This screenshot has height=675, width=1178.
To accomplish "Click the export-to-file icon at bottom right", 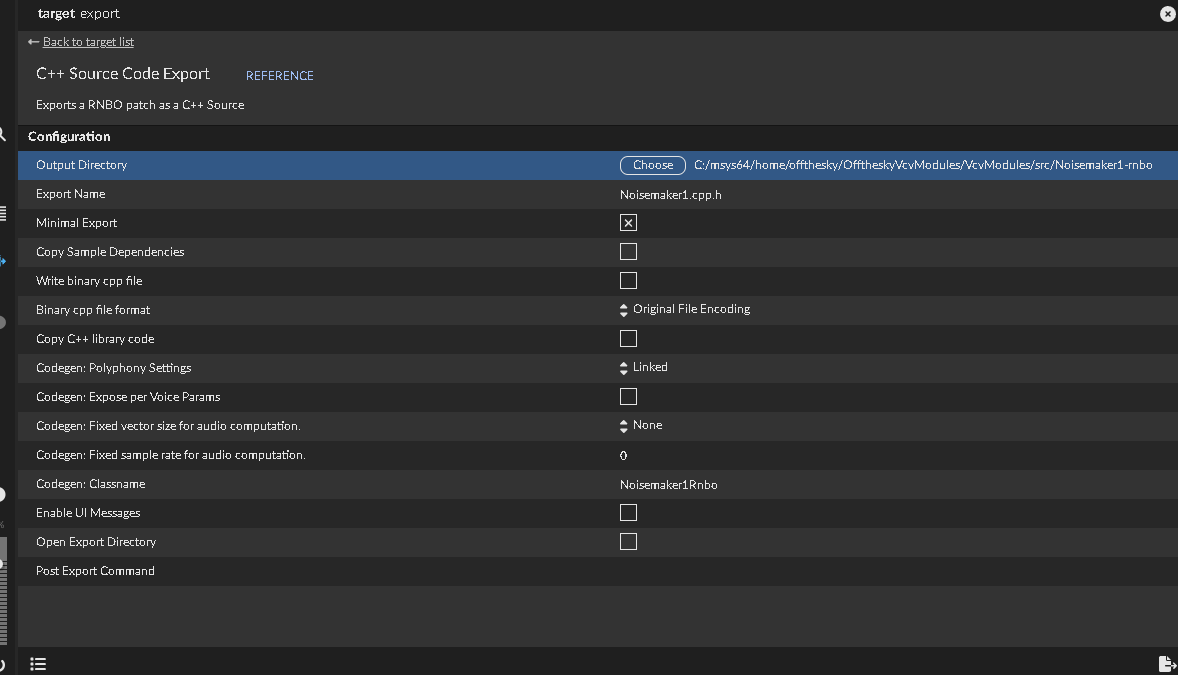I will (x=1165, y=664).
